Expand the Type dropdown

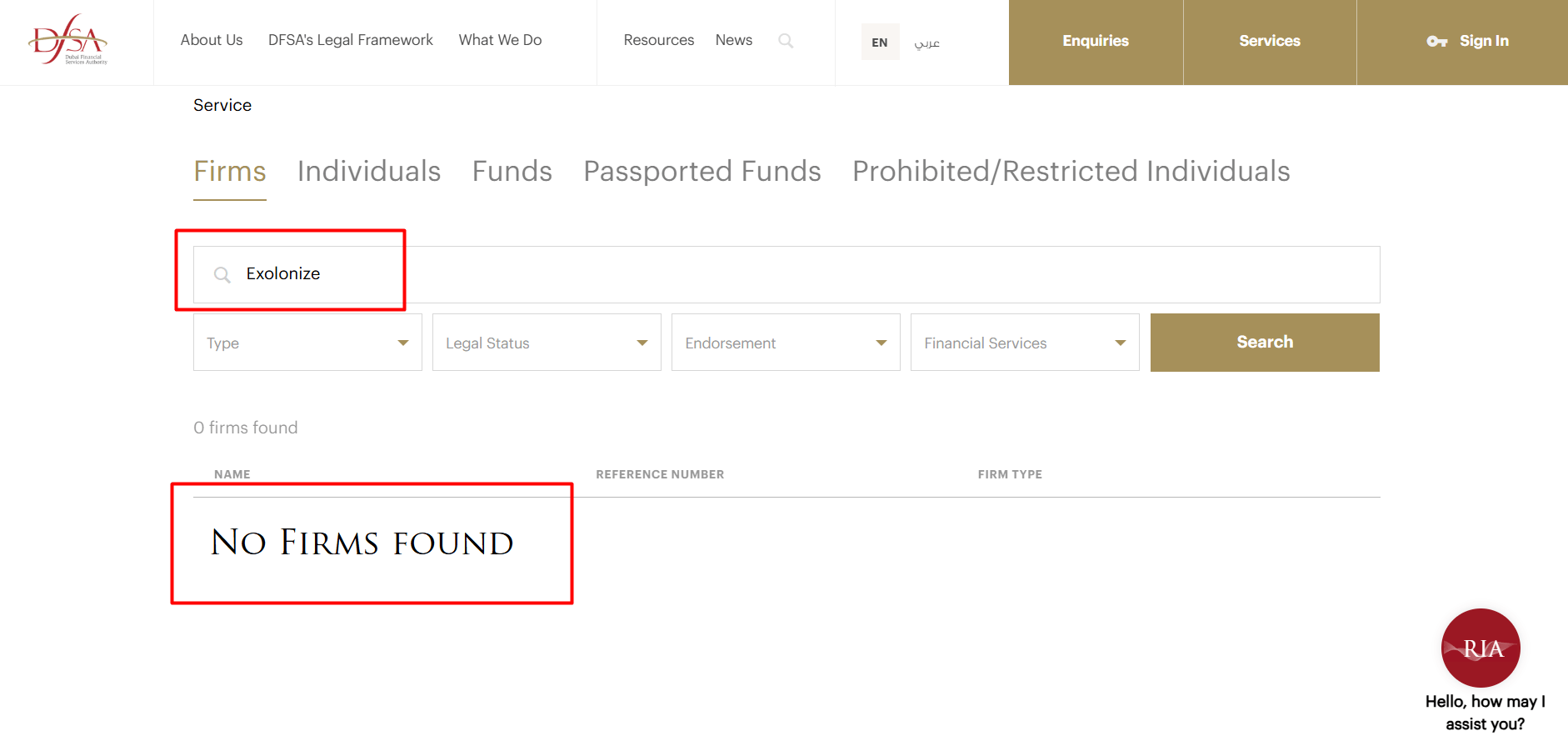[307, 343]
